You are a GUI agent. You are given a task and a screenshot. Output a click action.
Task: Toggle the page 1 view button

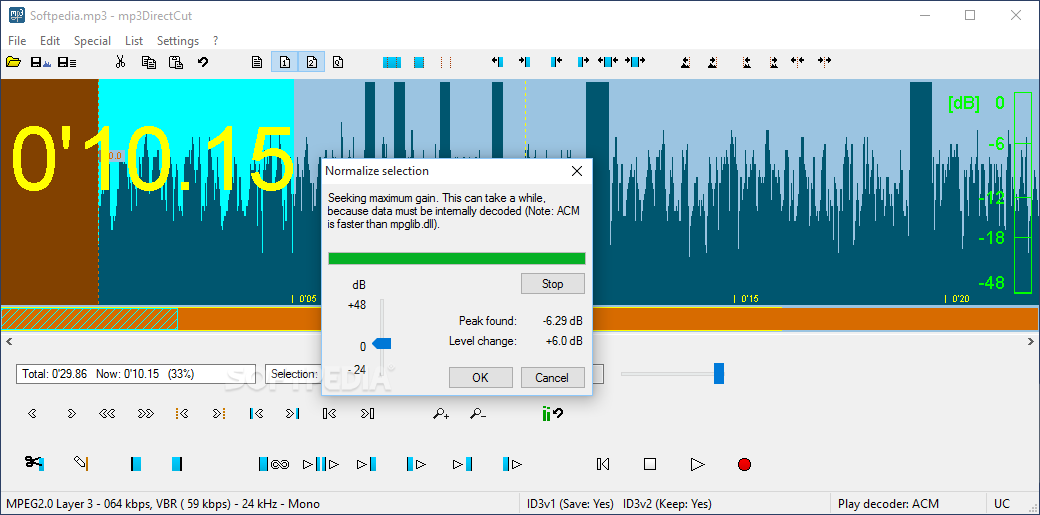pyautogui.click(x=285, y=62)
